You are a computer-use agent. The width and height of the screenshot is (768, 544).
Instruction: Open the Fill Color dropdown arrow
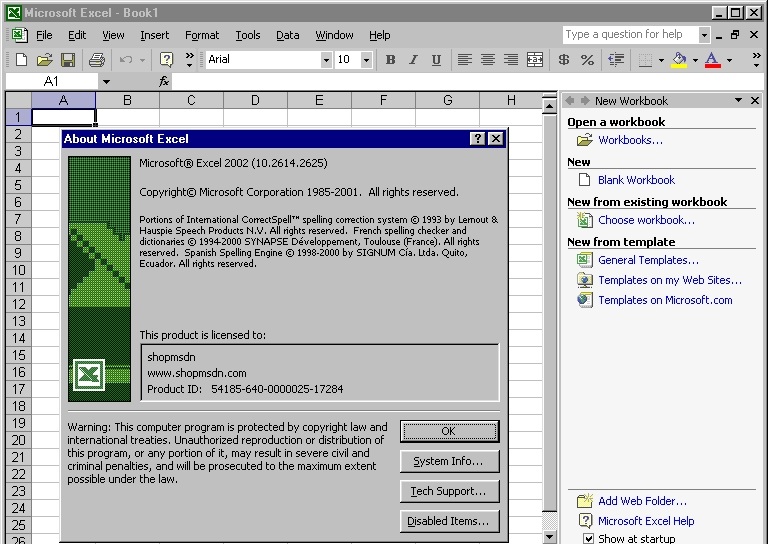click(695, 60)
